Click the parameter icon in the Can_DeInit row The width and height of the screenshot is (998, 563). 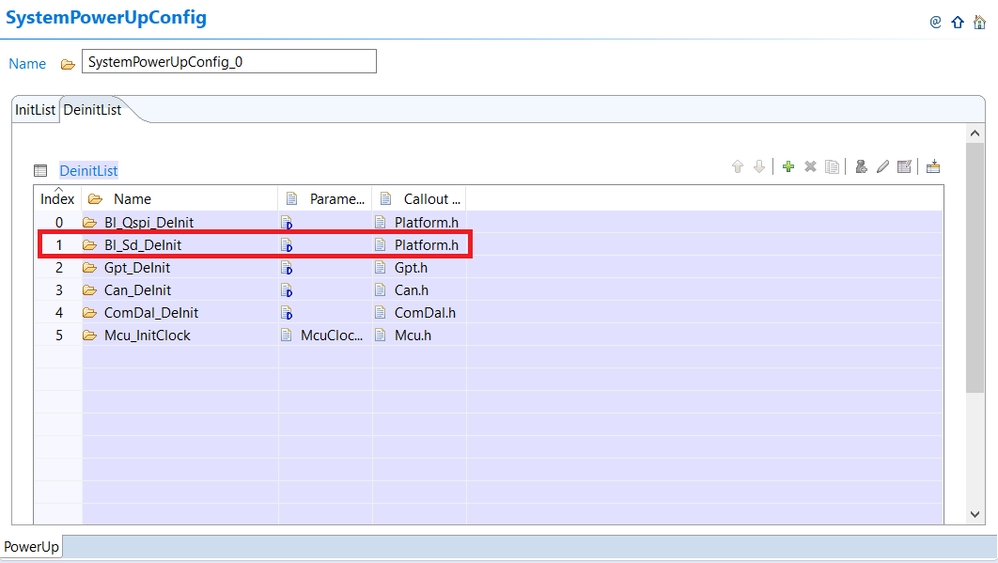pos(287,291)
